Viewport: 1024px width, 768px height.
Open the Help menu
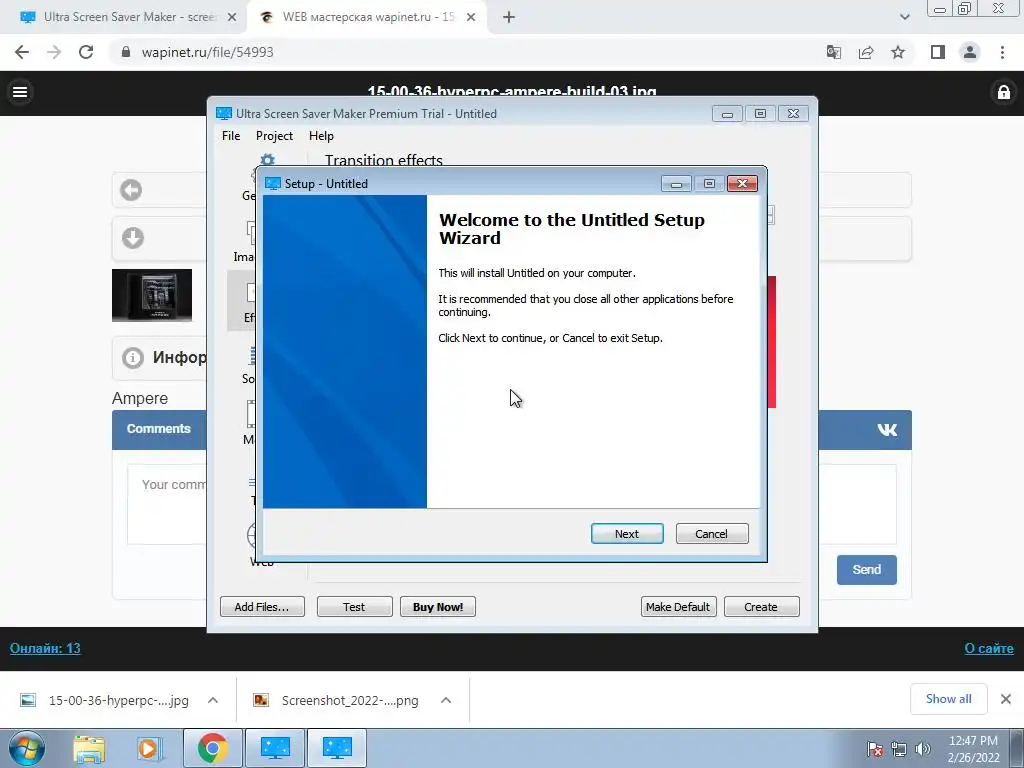click(x=321, y=136)
